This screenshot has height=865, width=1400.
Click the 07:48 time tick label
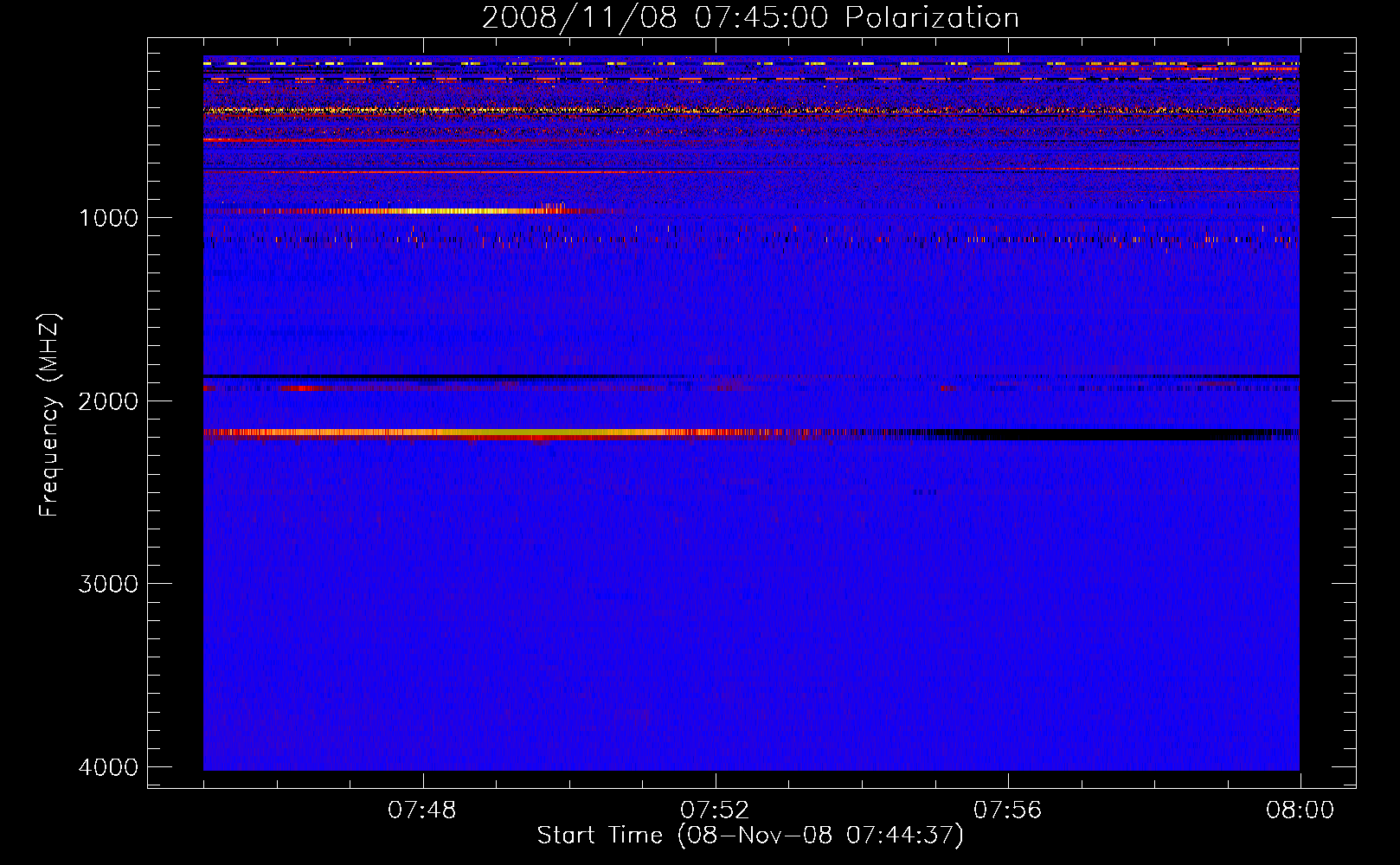coord(422,811)
